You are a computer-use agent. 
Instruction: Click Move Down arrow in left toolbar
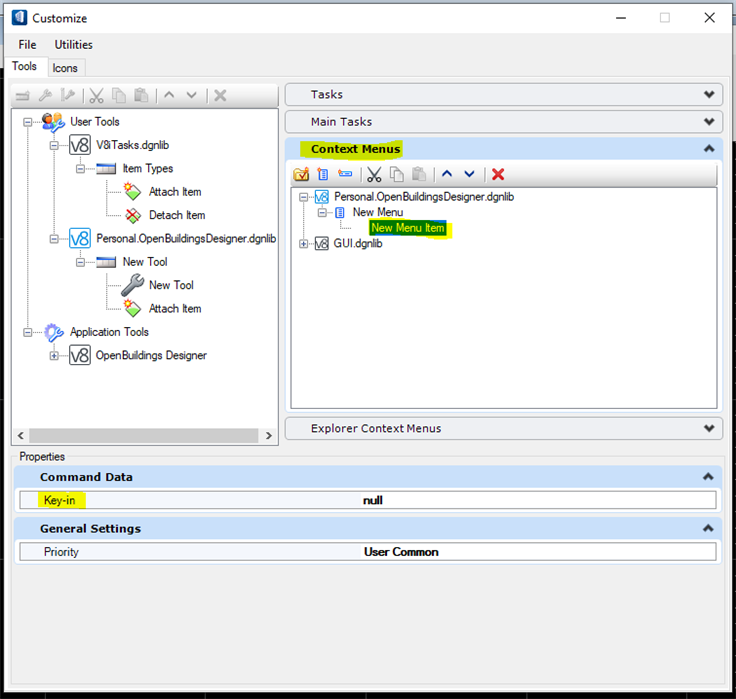[192, 95]
